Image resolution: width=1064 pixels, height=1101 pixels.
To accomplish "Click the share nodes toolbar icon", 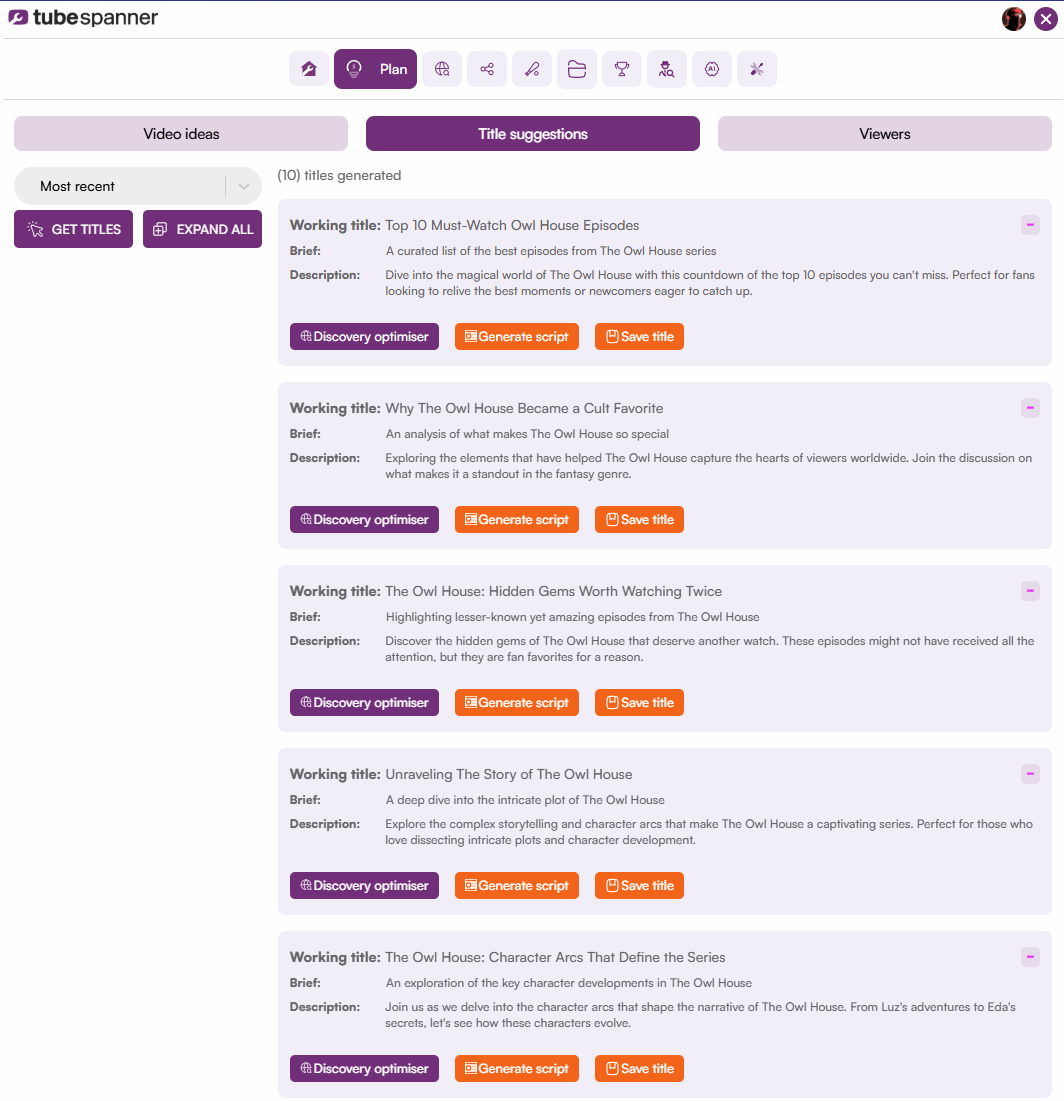I will pos(487,69).
